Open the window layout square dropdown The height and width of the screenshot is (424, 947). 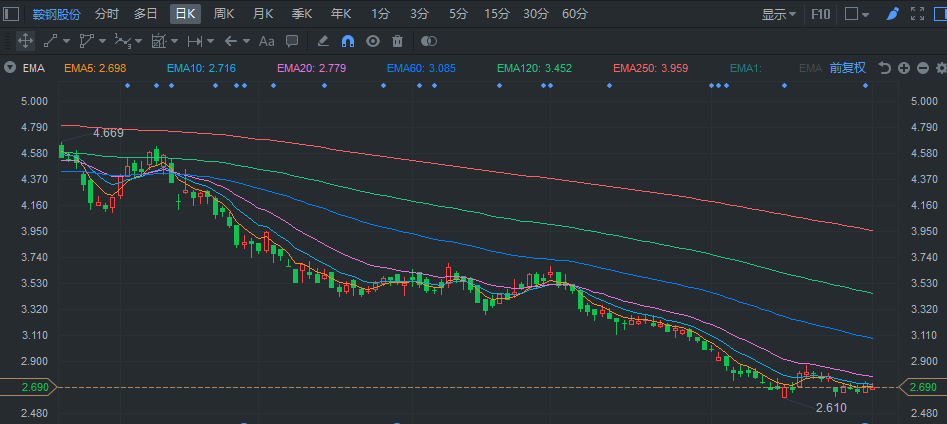[x=857, y=13]
